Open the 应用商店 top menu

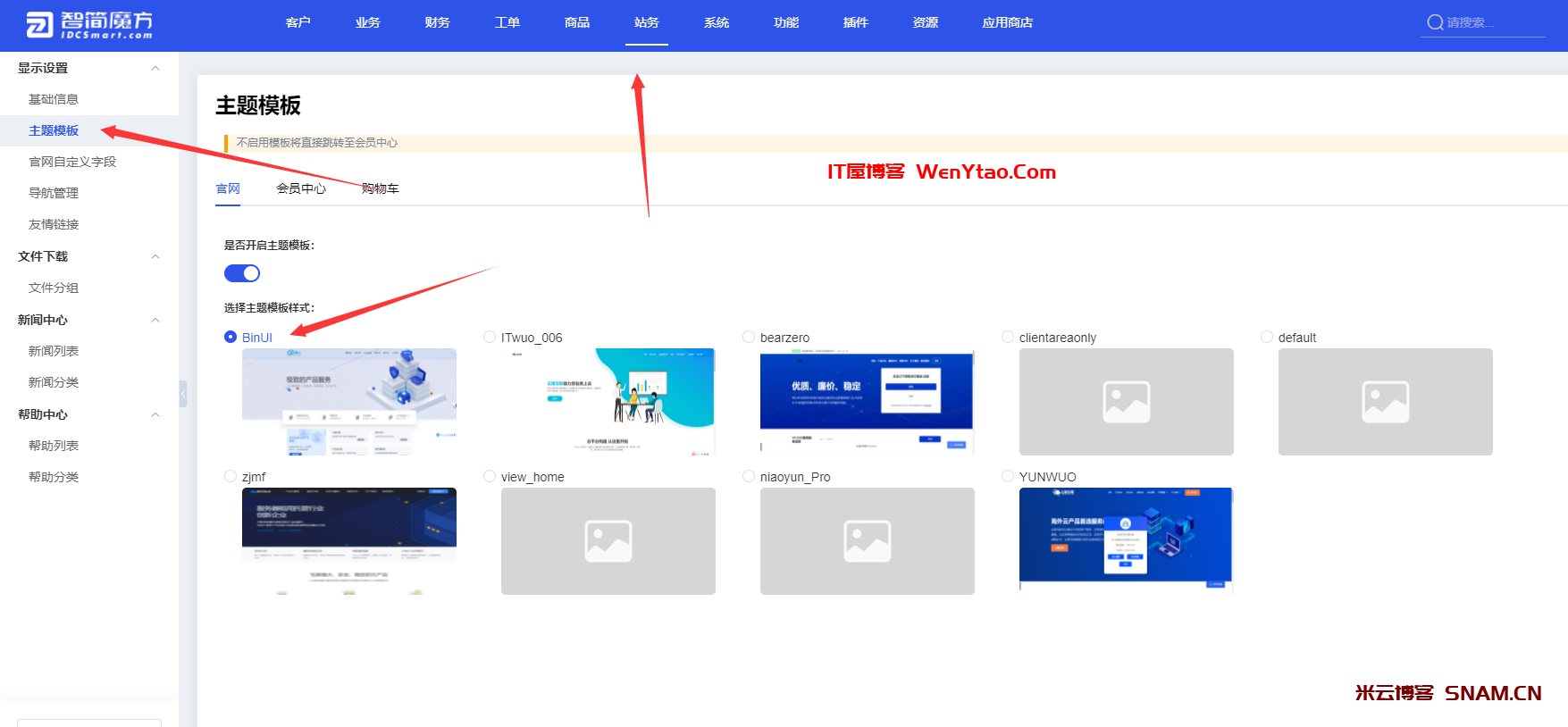(x=1007, y=23)
